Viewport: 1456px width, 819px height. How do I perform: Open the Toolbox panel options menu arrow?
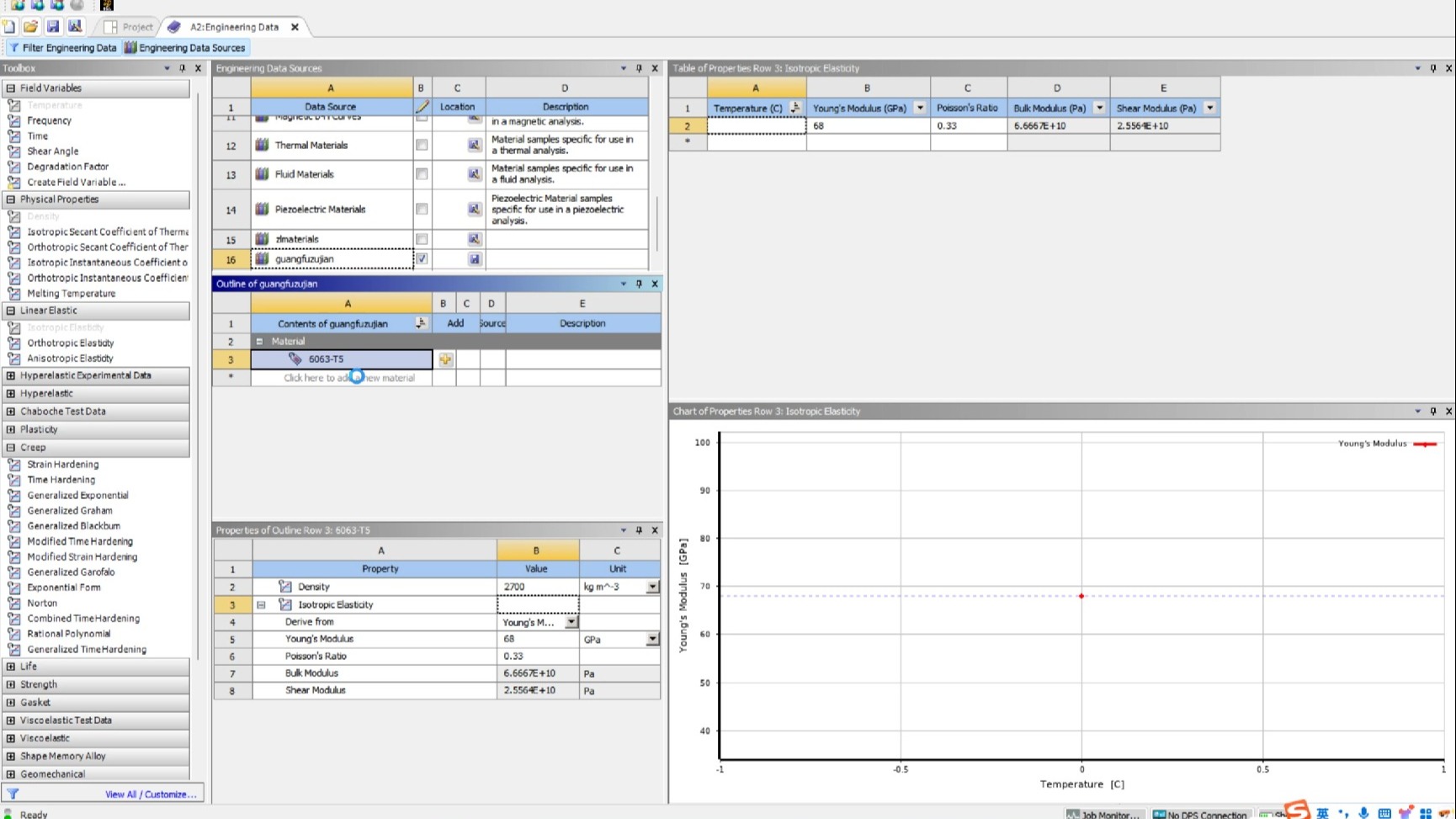tap(167, 68)
